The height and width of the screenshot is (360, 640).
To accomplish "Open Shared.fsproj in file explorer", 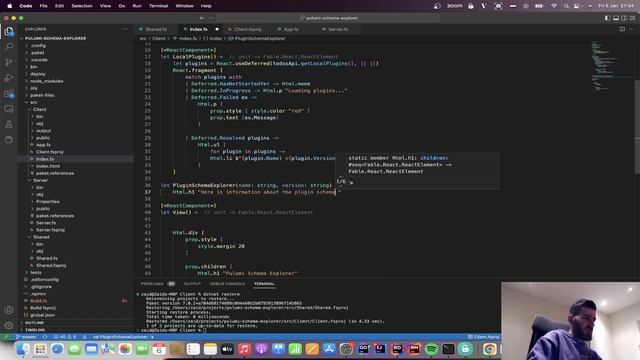I will [x=76, y=265].
